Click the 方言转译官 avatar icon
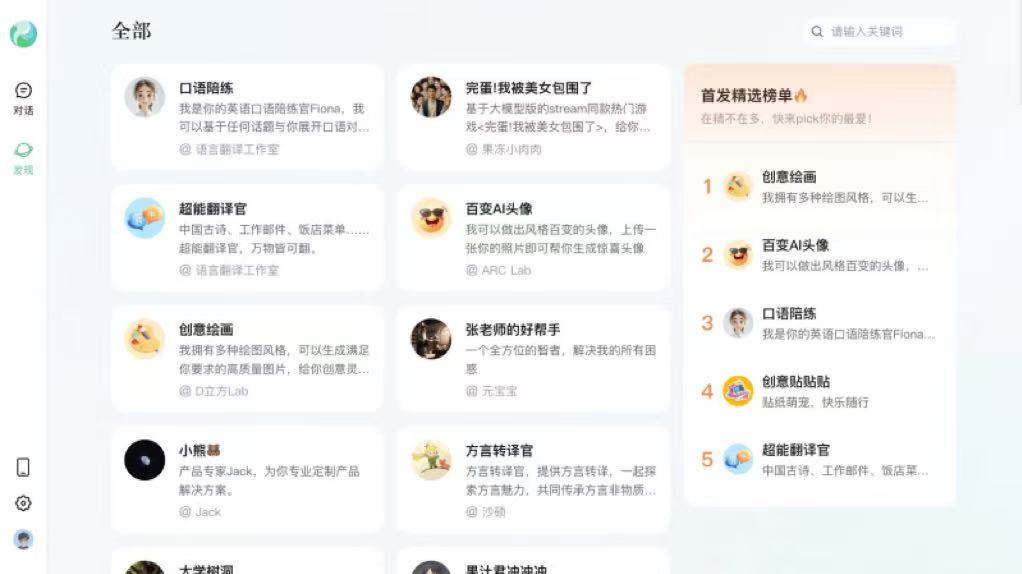This screenshot has width=1022, height=574. (431, 460)
